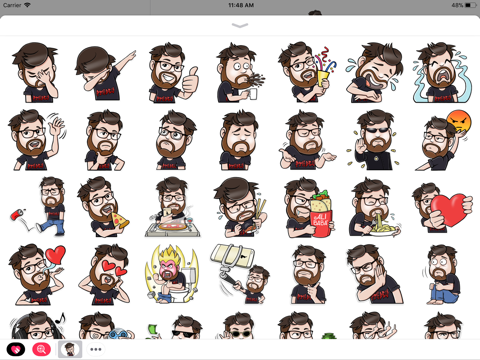Tap the Wi-Fi icon in status bar
This screenshot has width=480, height=360.
click(27, 5)
